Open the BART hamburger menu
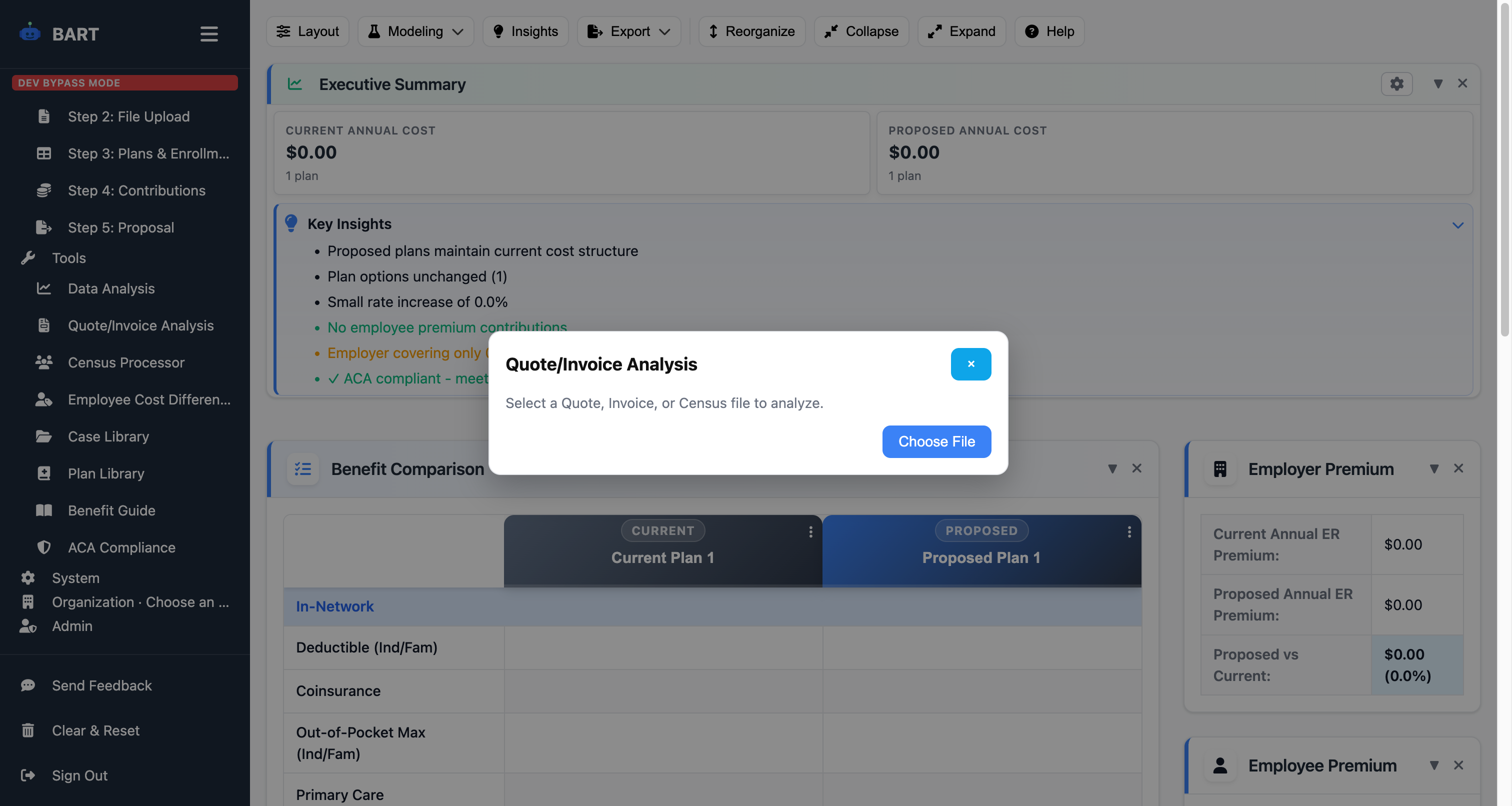 (x=209, y=33)
